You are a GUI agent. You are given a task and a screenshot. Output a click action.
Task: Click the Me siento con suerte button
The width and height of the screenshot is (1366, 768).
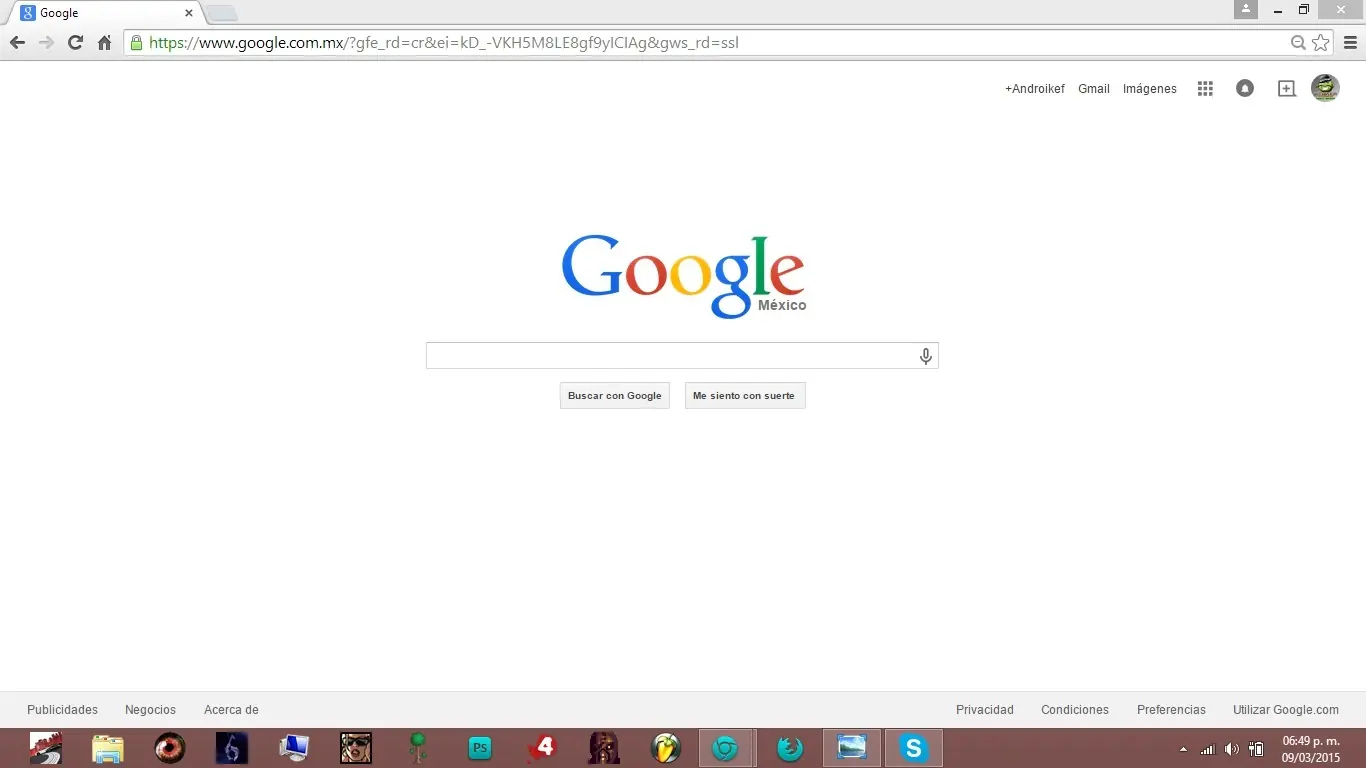pyautogui.click(x=745, y=396)
